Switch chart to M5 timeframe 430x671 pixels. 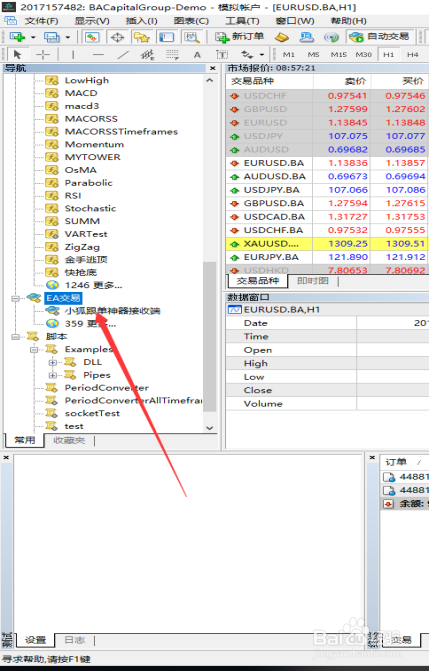313,54
